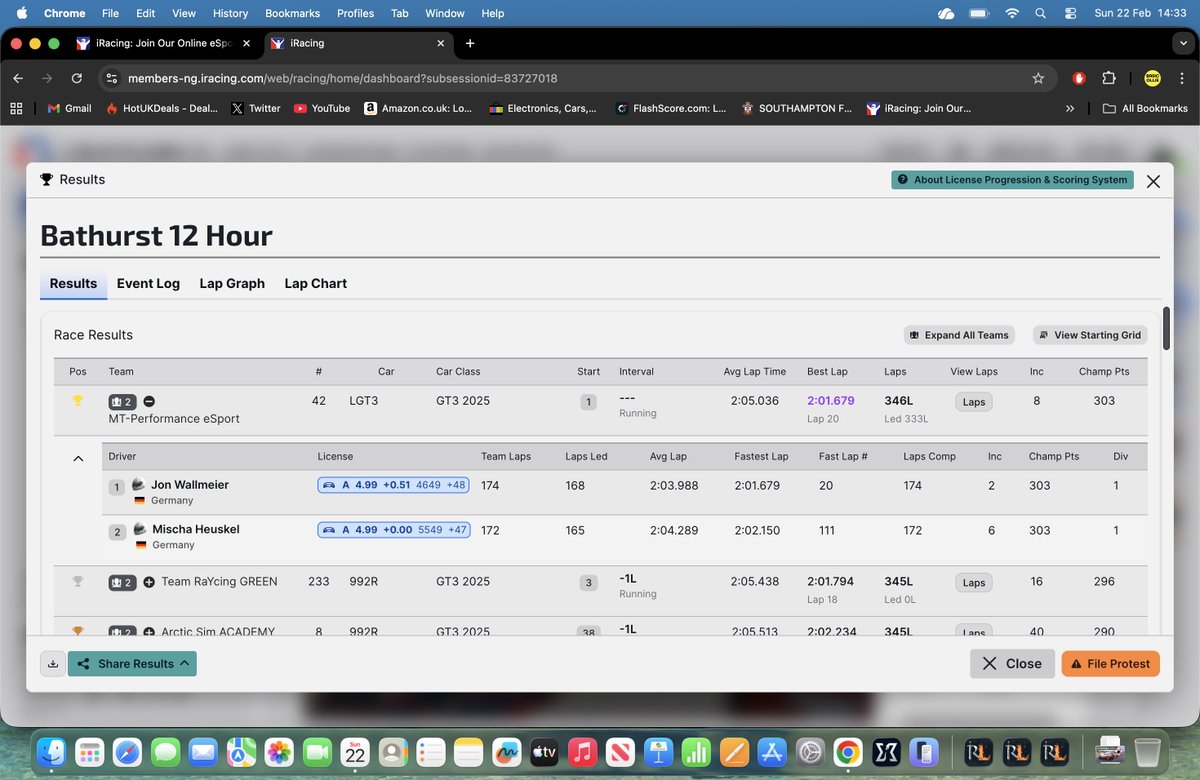Screen dimensions: 1200x780
Task: Click Expand All Teams button
Action: coord(959,335)
